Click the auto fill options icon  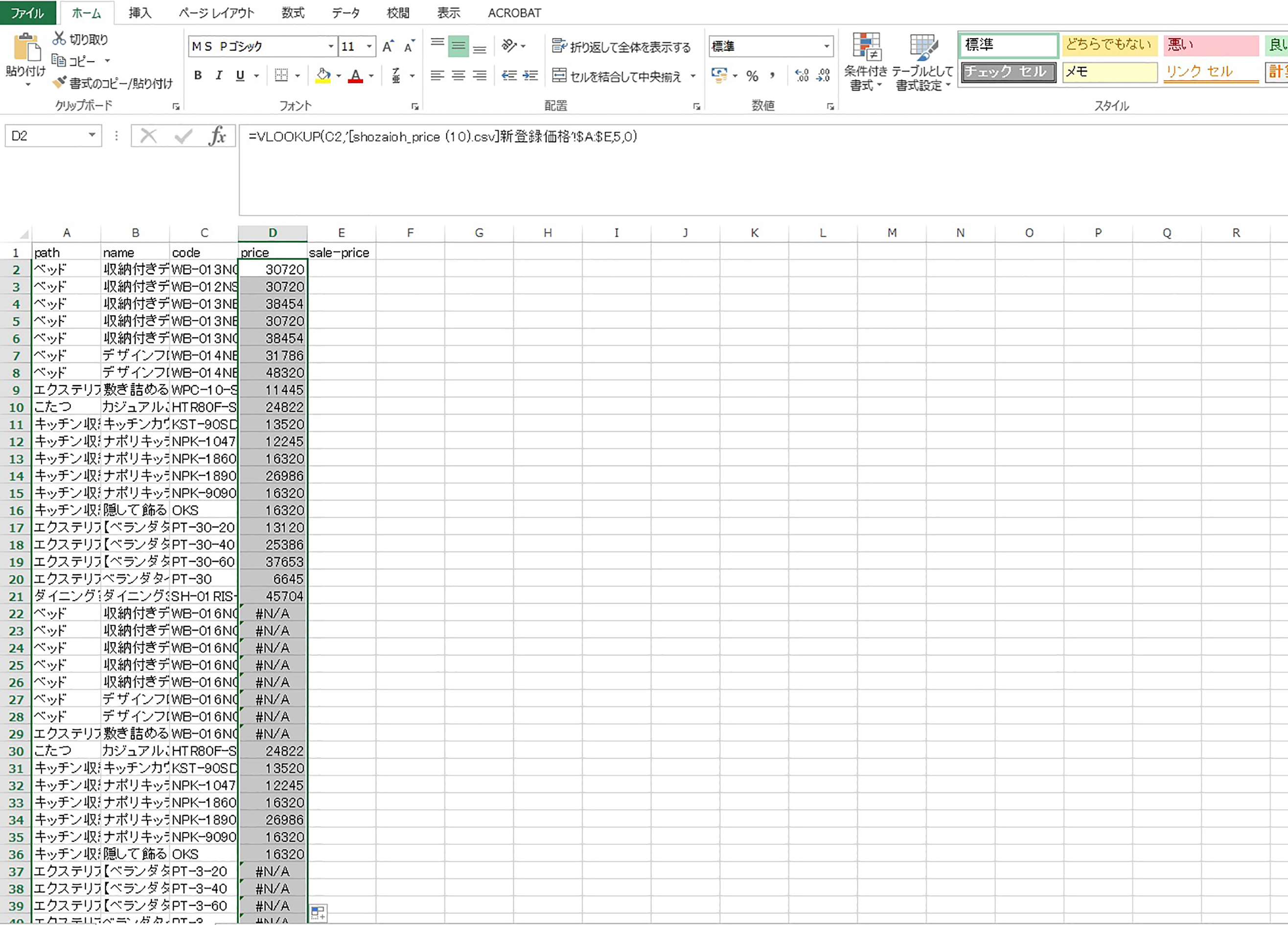pos(318,912)
